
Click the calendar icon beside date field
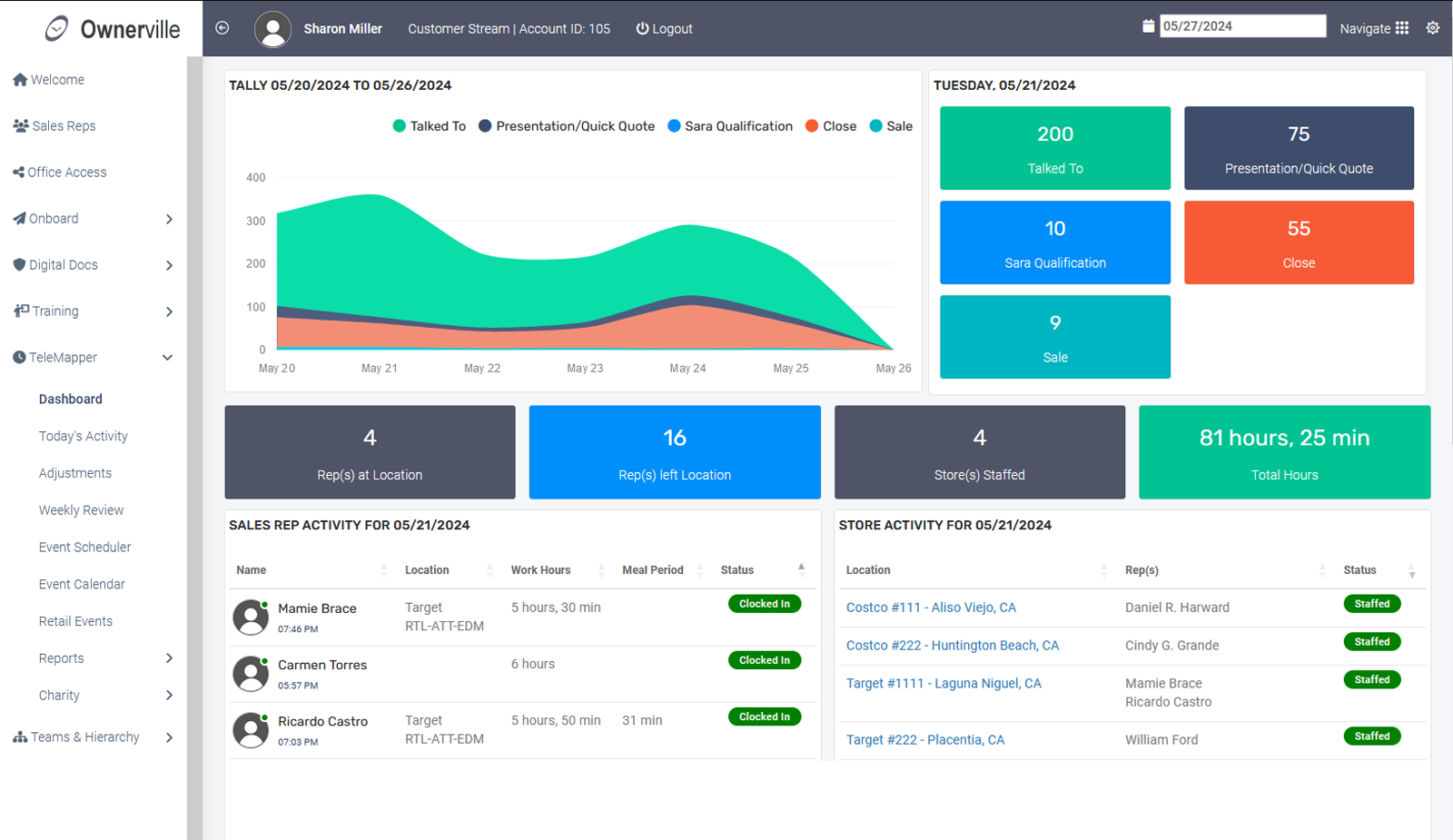tap(1148, 26)
